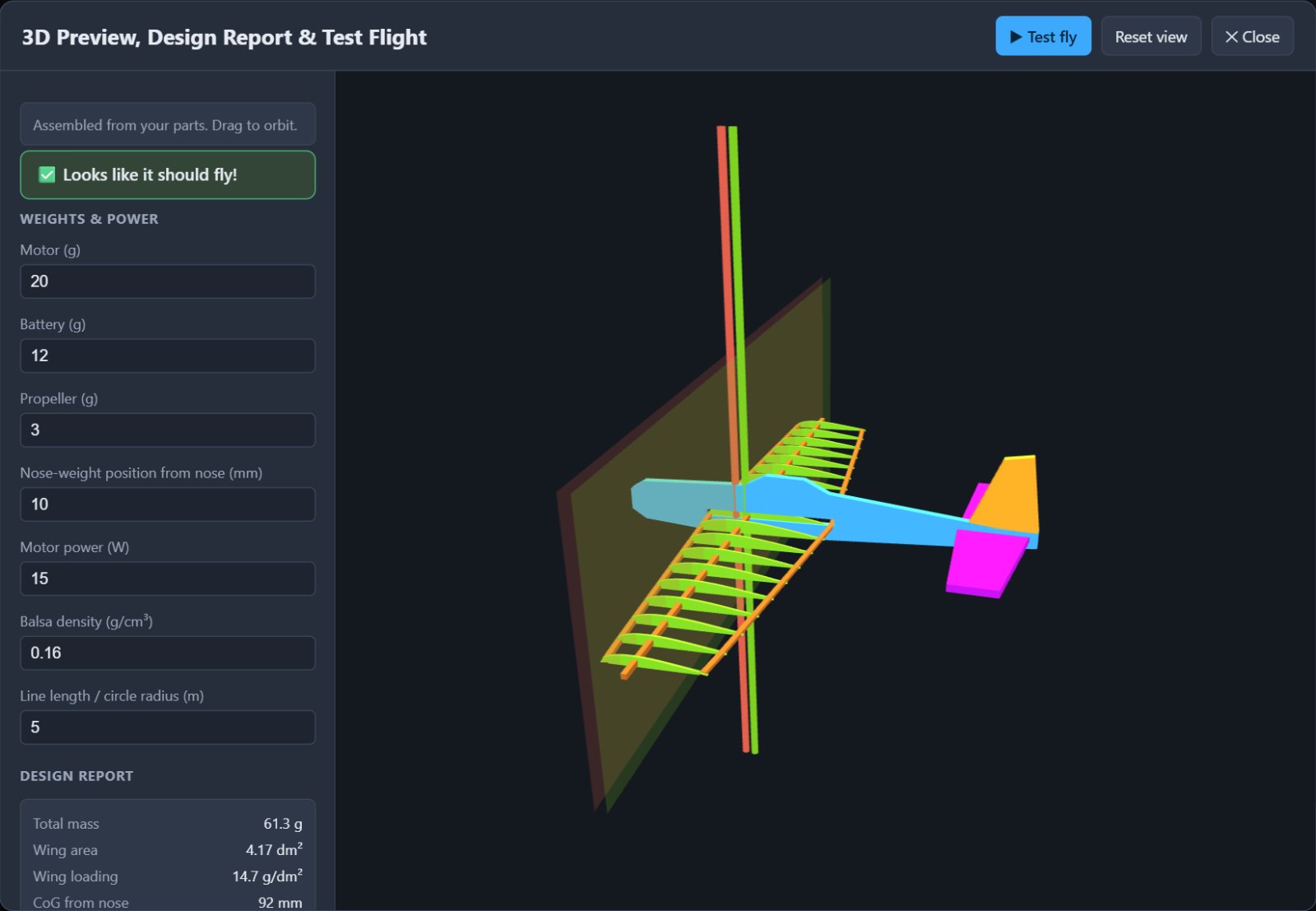
Task: Click the DESIGN REPORT section heading
Action: click(76, 776)
